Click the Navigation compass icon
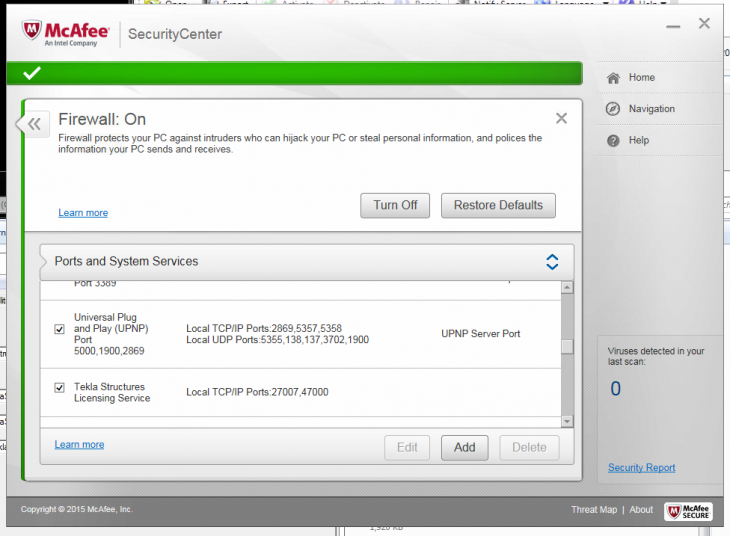The image size is (730, 536). click(613, 109)
